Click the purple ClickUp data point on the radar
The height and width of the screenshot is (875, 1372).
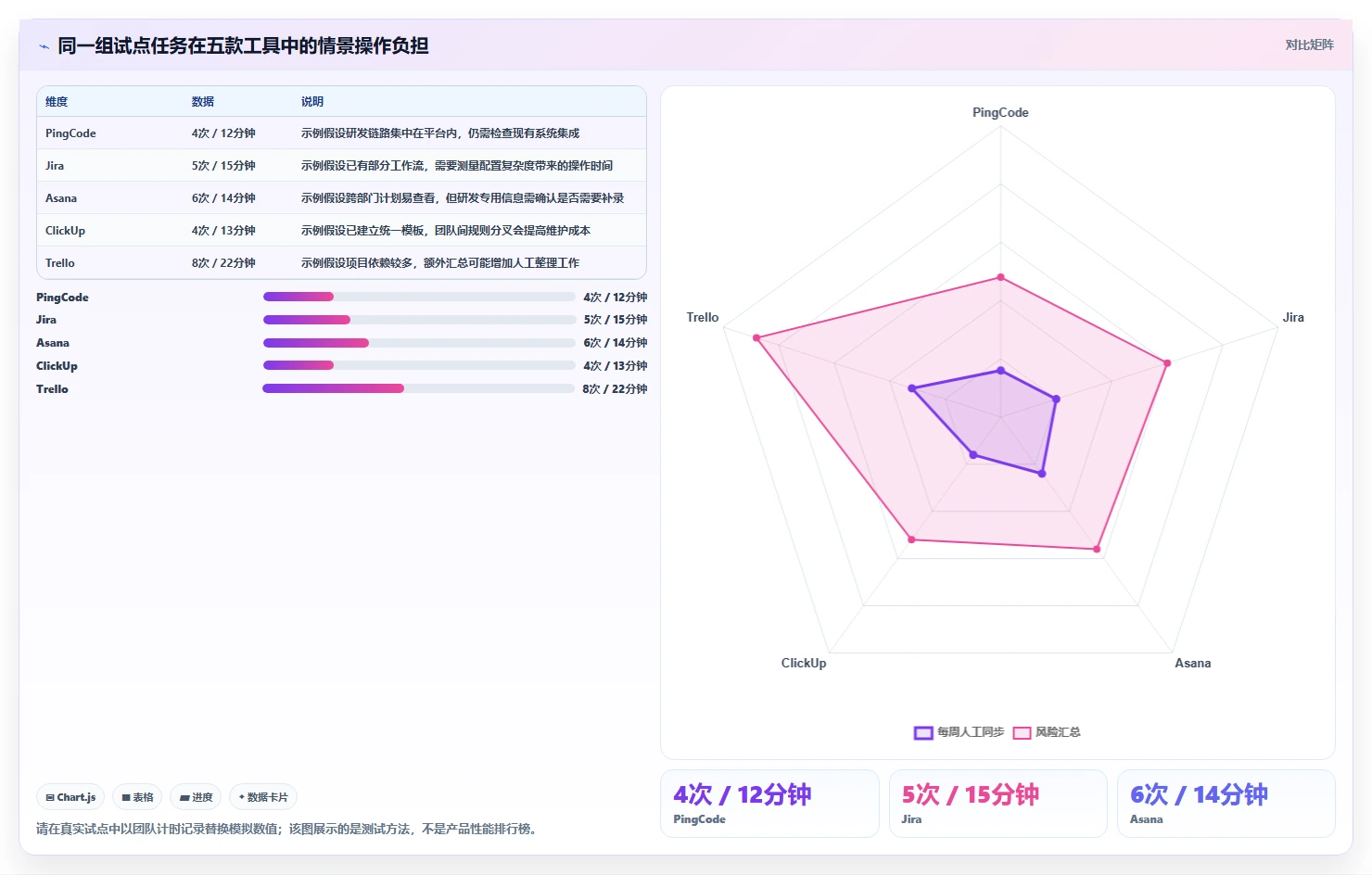click(x=972, y=454)
